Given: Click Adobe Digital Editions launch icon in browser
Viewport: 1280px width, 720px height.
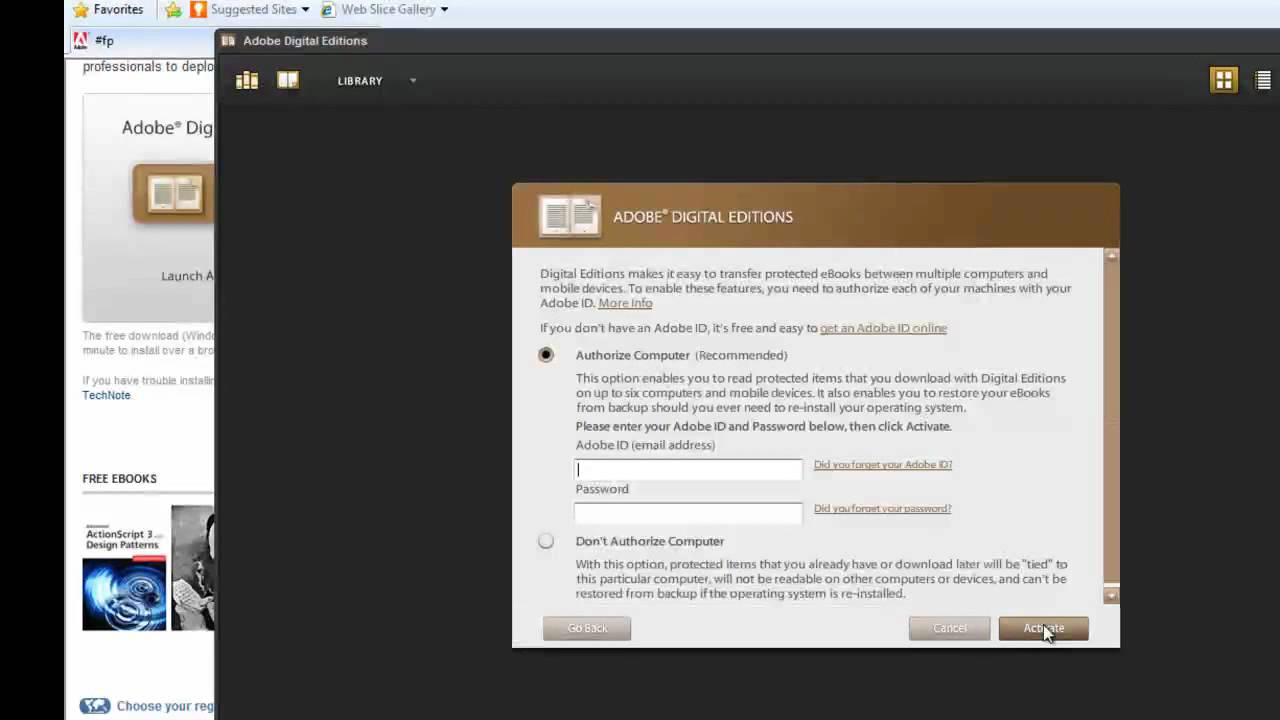Looking at the screenshot, I should pos(174,193).
